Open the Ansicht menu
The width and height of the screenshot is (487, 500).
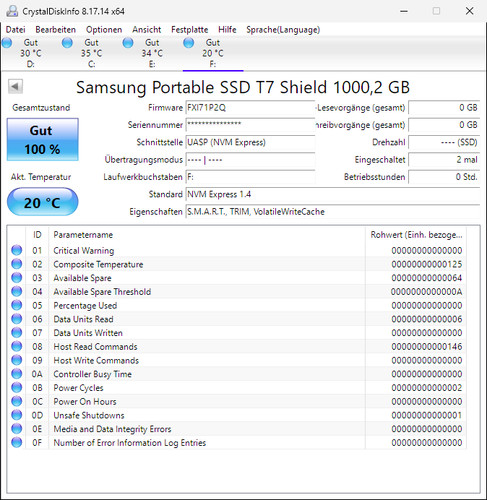coord(146,30)
